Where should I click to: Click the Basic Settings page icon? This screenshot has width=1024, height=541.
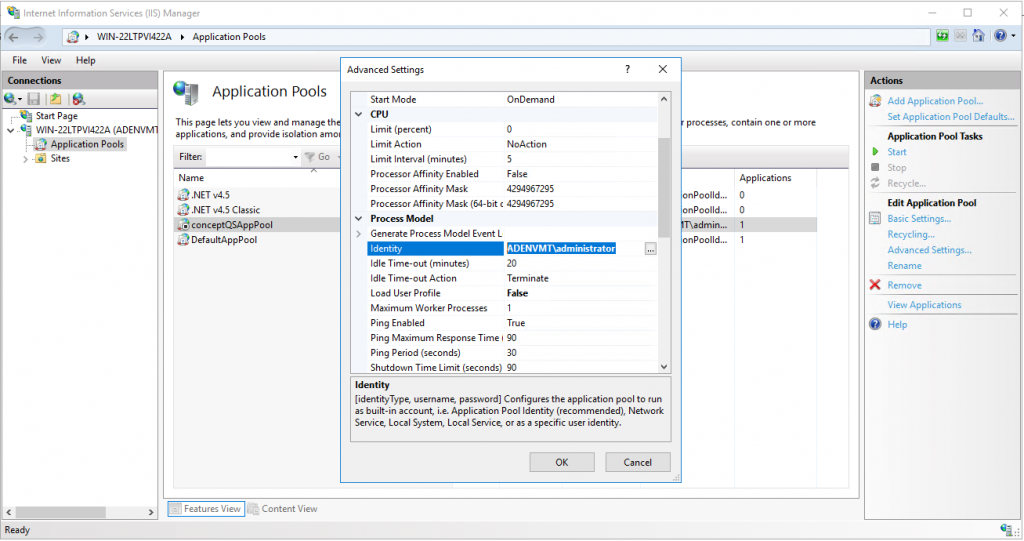pyautogui.click(x=875, y=218)
